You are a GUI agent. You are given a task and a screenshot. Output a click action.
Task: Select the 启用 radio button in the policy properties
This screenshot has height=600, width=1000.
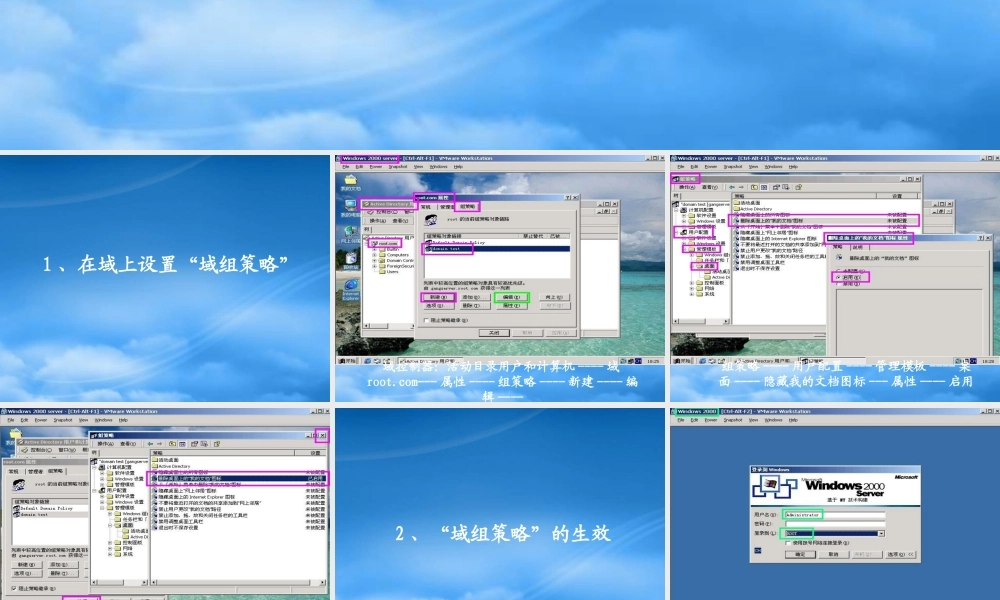(x=837, y=277)
